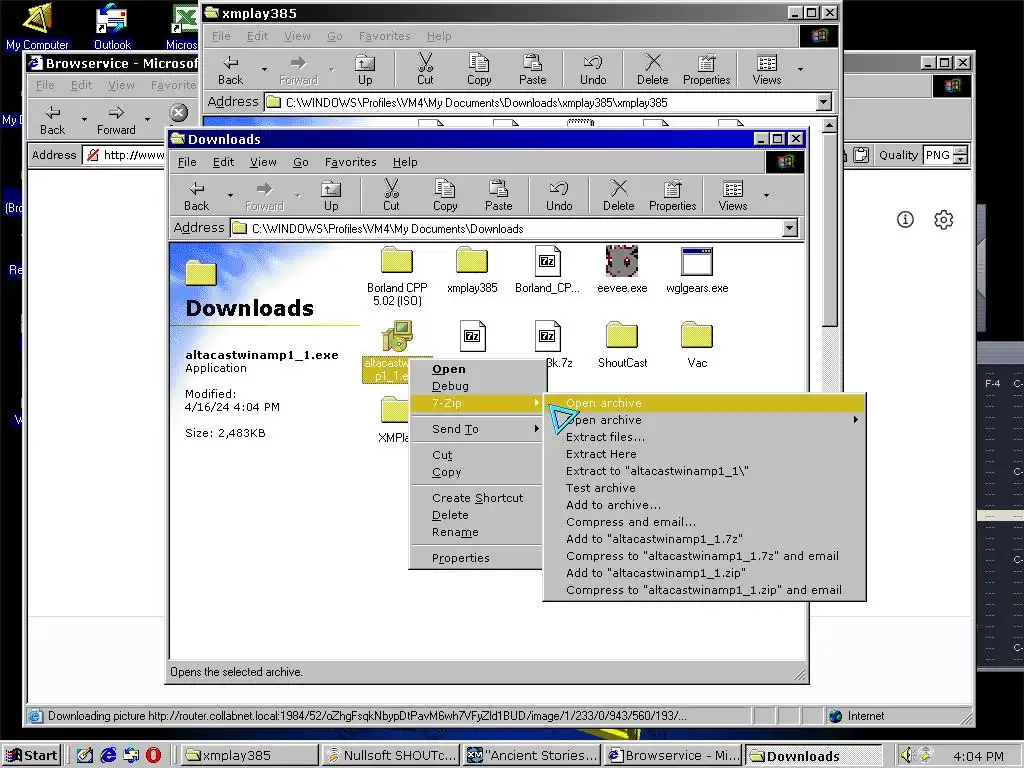Select the ShoutCast folder
Screen dimensions: 1024x768
[x=622, y=345]
